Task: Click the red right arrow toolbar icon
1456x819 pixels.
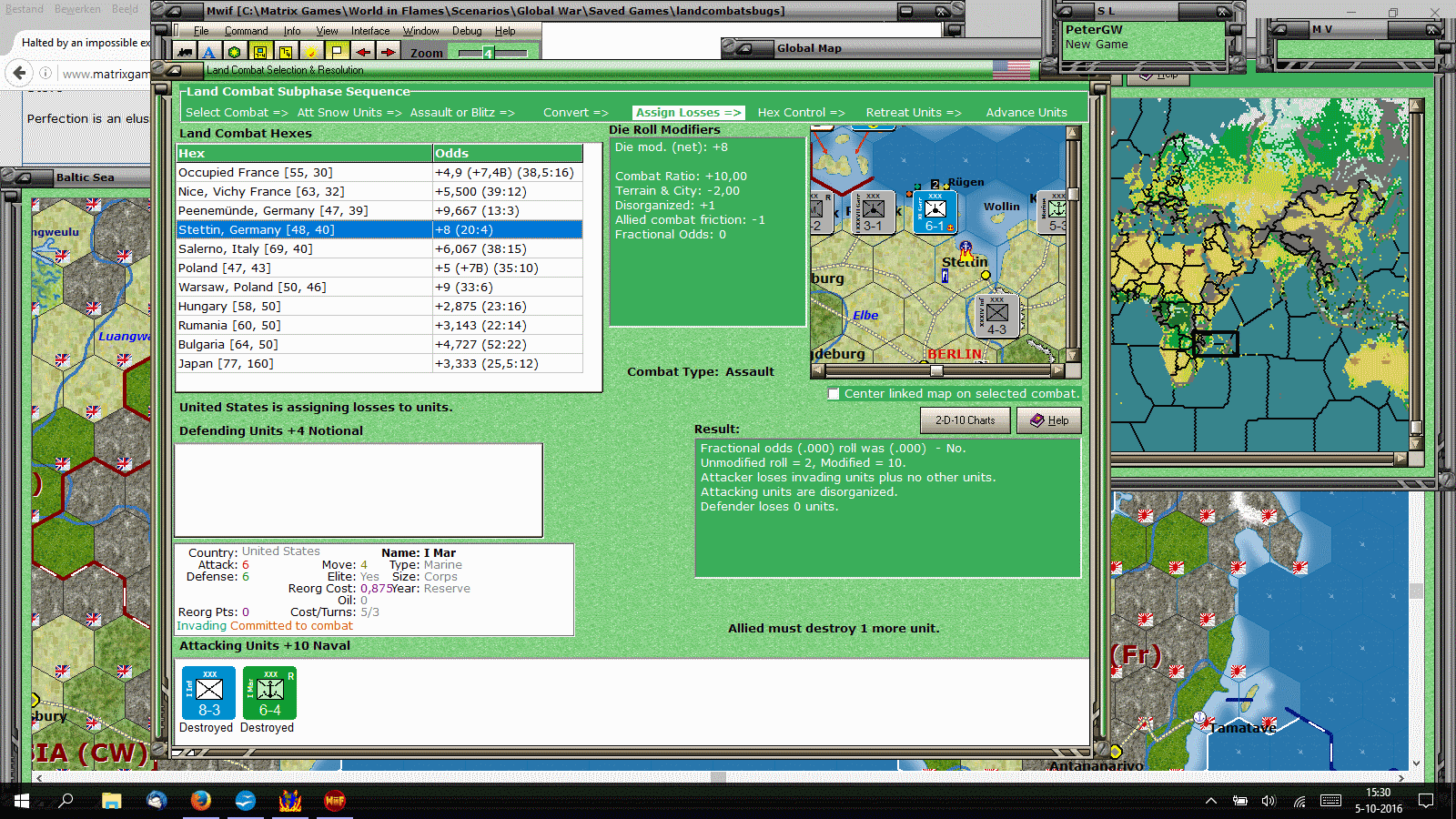Action: (388, 52)
